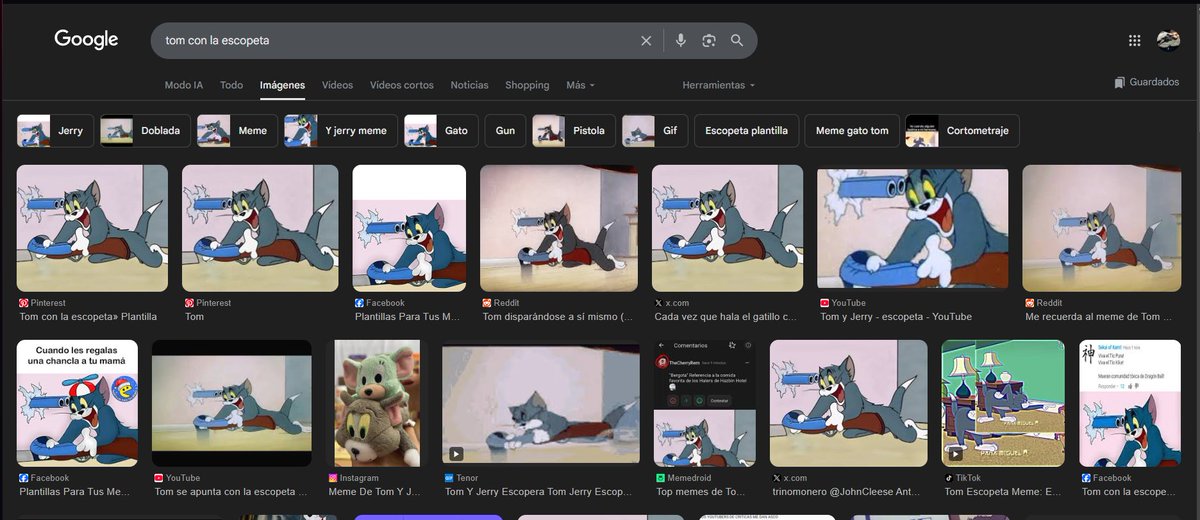Click the magnifying glass search button
Image resolution: width=1200 pixels, height=520 pixels.
737,41
